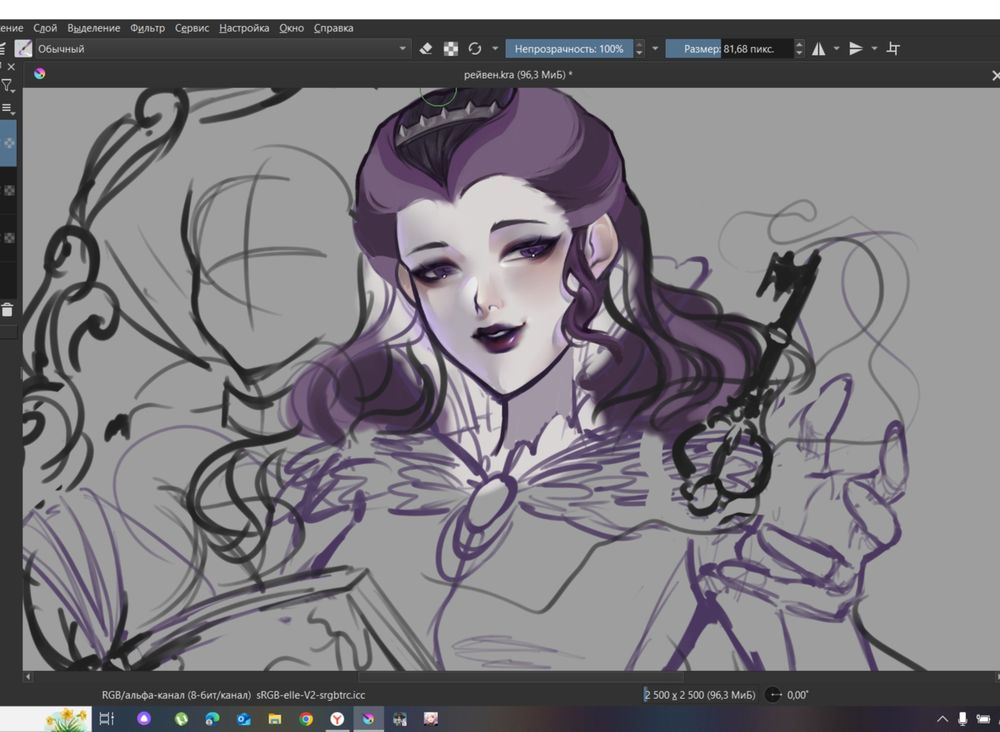Viewport: 1000px width, 732px height.
Task: Click the 2 500 x 2 500 image size label
Action: (x=699, y=695)
